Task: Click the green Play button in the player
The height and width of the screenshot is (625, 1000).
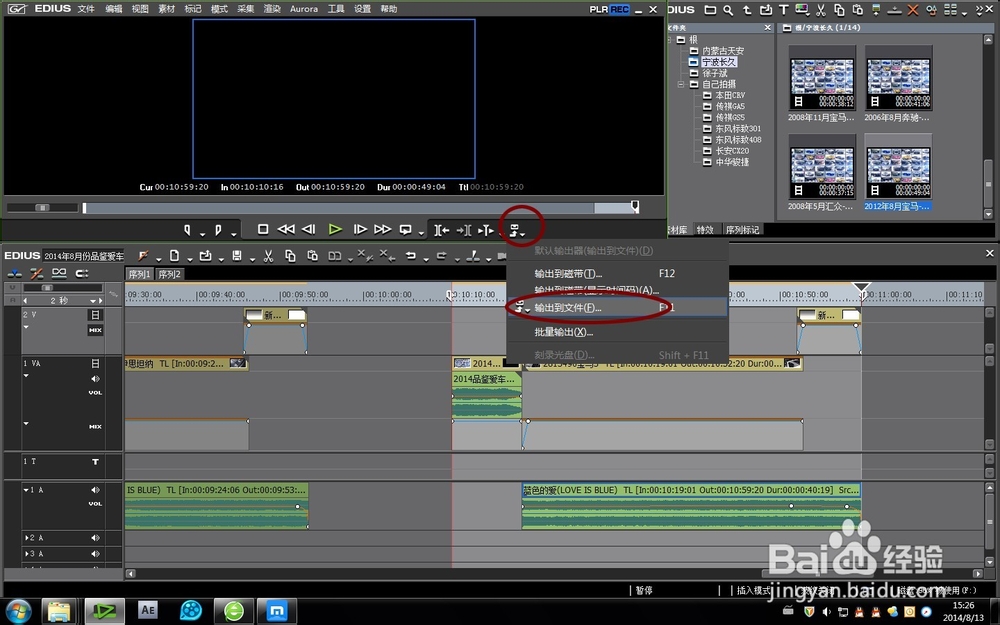Action: (335, 229)
